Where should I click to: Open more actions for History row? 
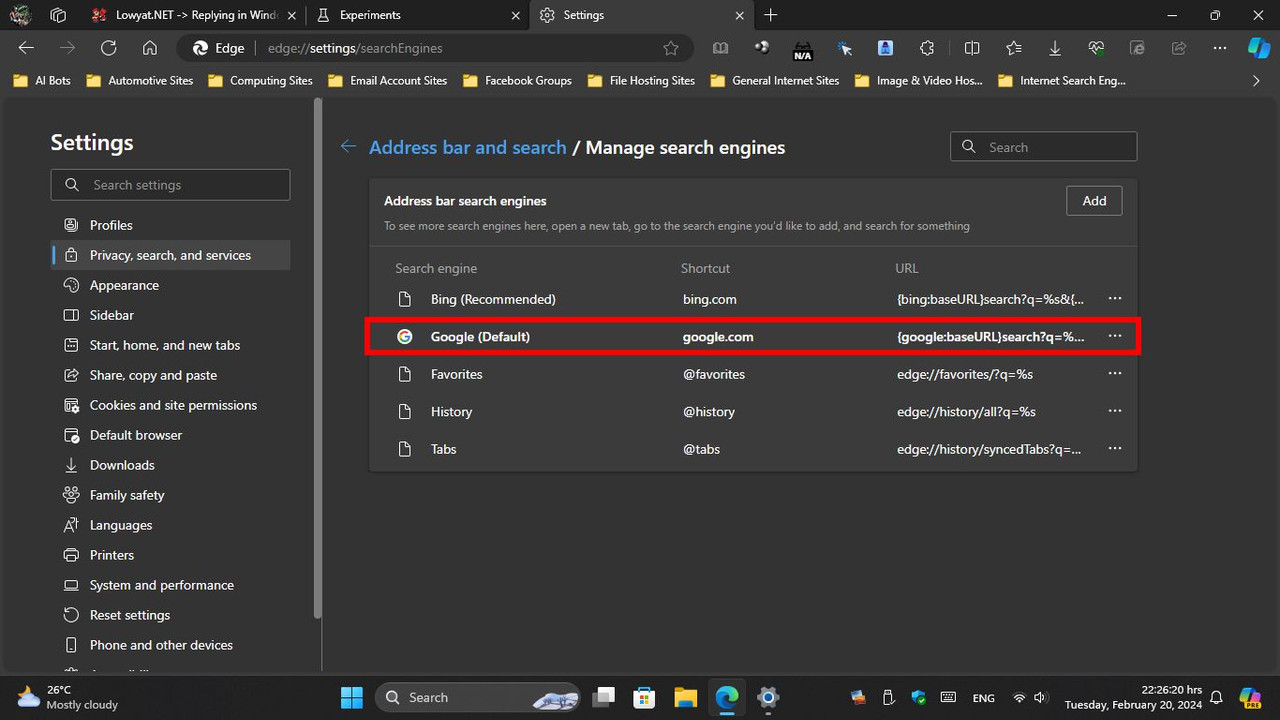pyautogui.click(x=1115, y=412)
